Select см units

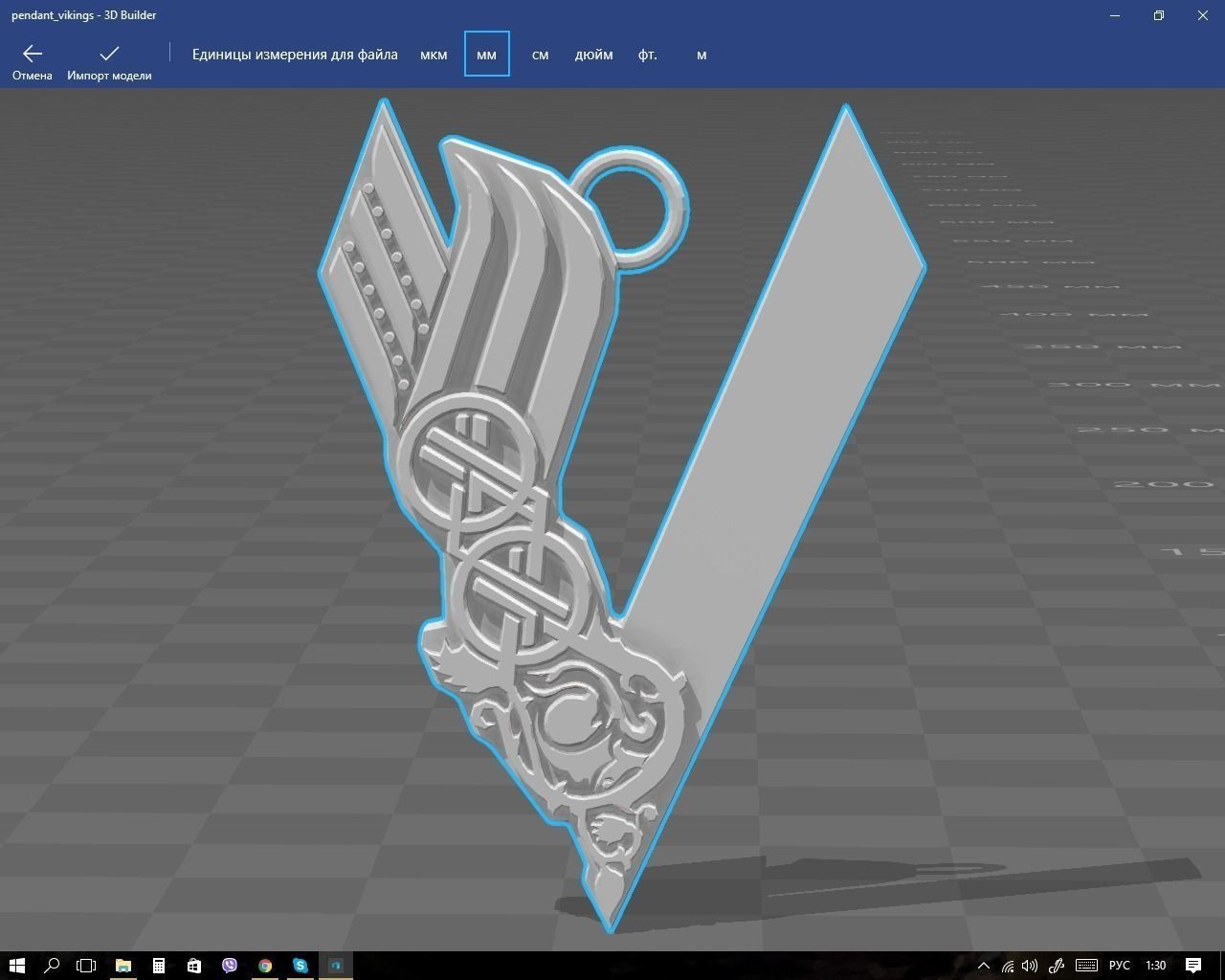point(540,55)
